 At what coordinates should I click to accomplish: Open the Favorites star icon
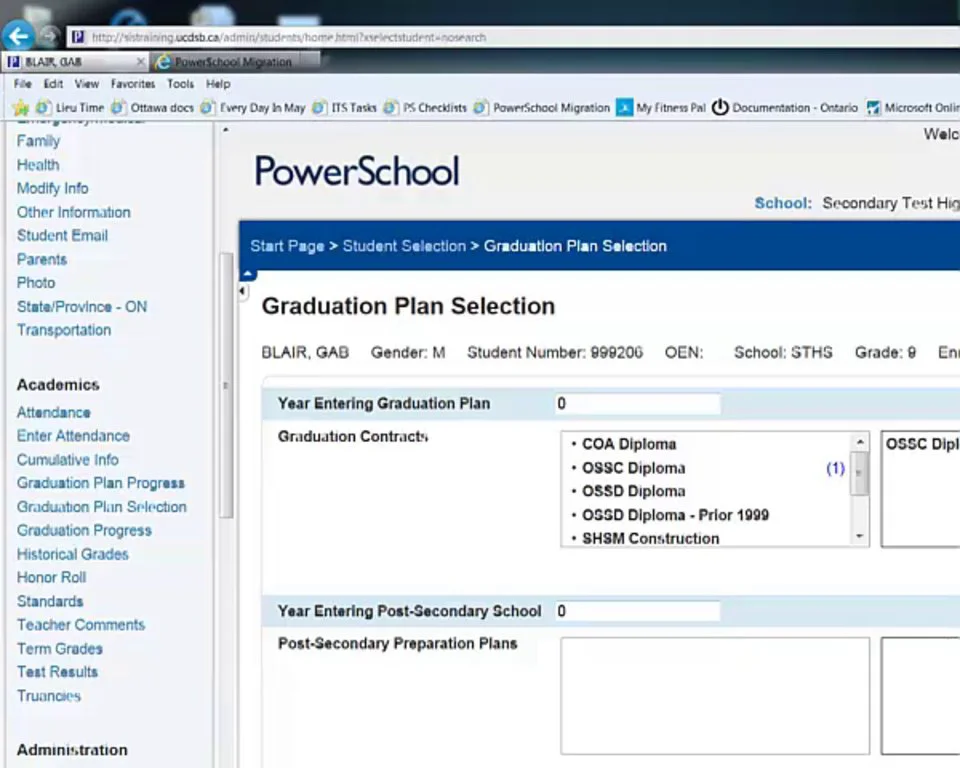tap(21, 108)
